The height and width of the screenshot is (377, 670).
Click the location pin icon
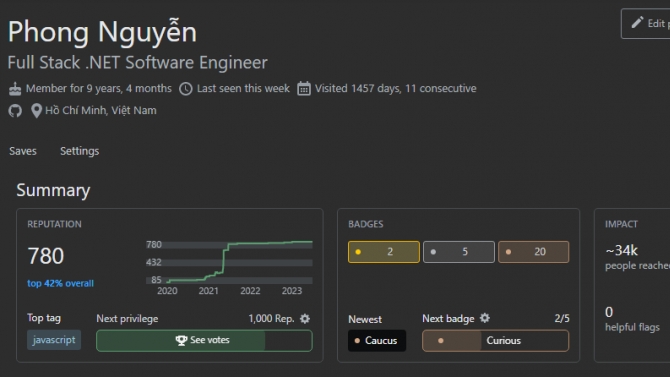(x=36, y=111)
